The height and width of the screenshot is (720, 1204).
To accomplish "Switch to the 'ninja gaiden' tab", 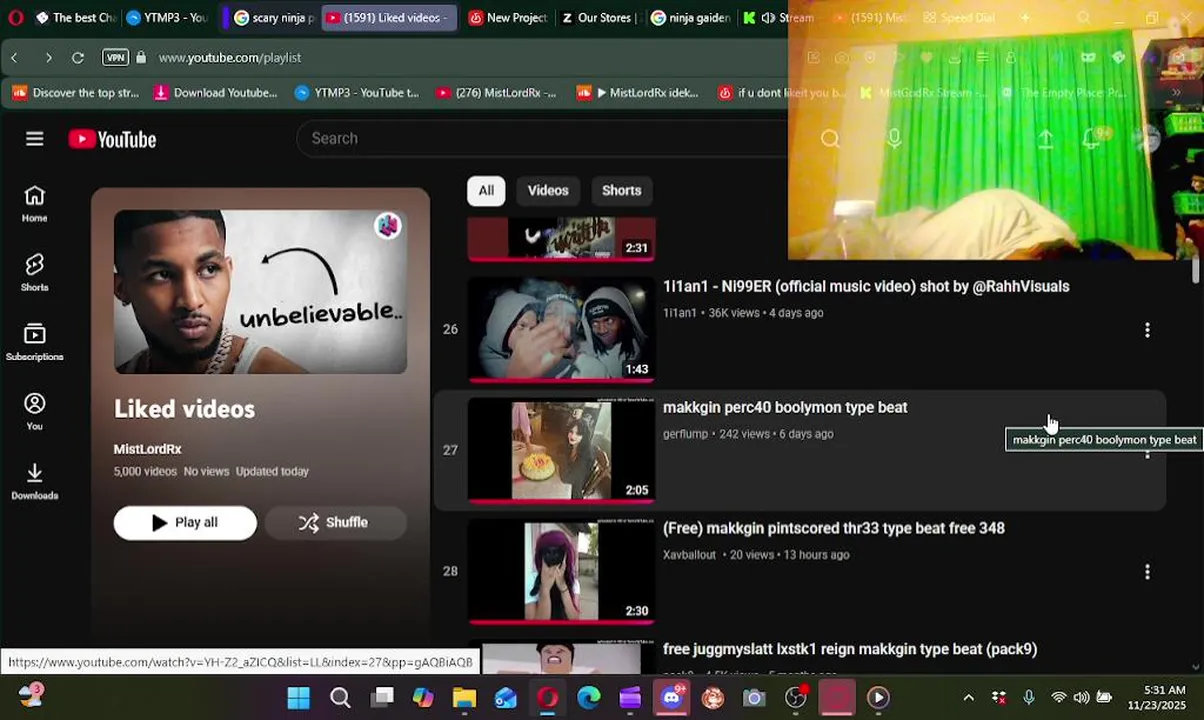I will tap(690, 18).
